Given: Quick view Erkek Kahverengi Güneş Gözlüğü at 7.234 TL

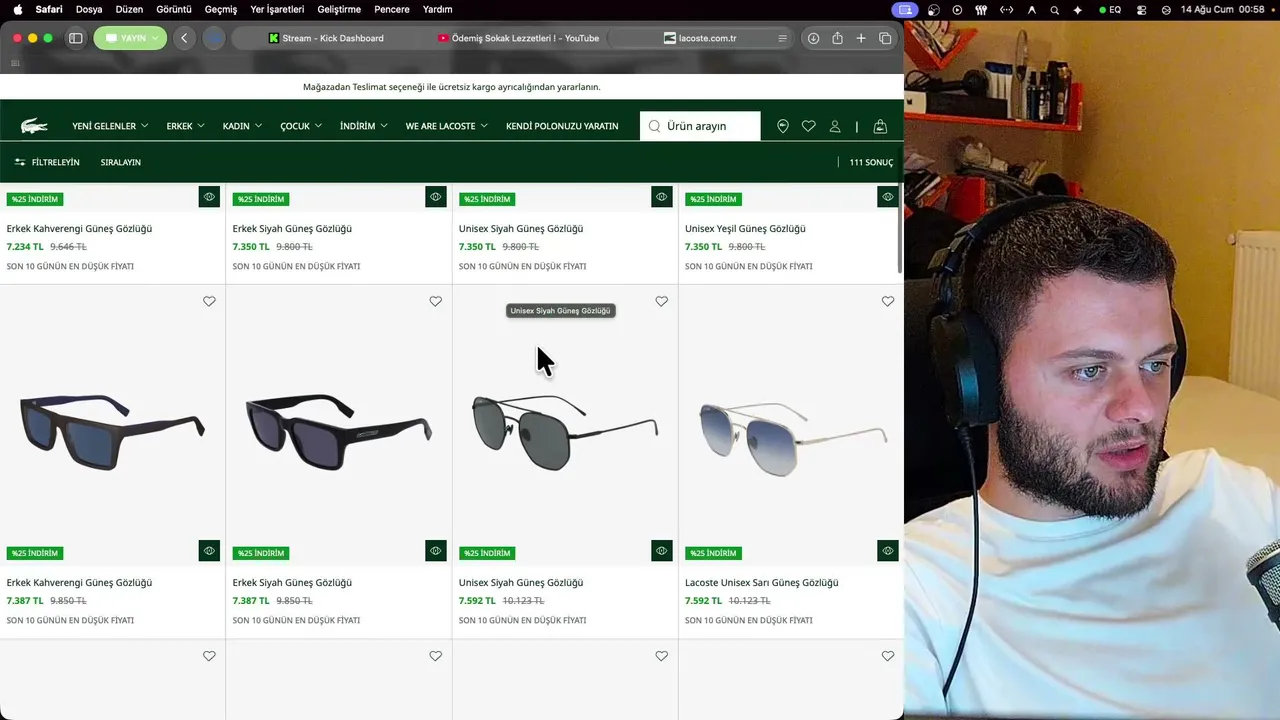Looking at the screenshot, I should [209, 197].
